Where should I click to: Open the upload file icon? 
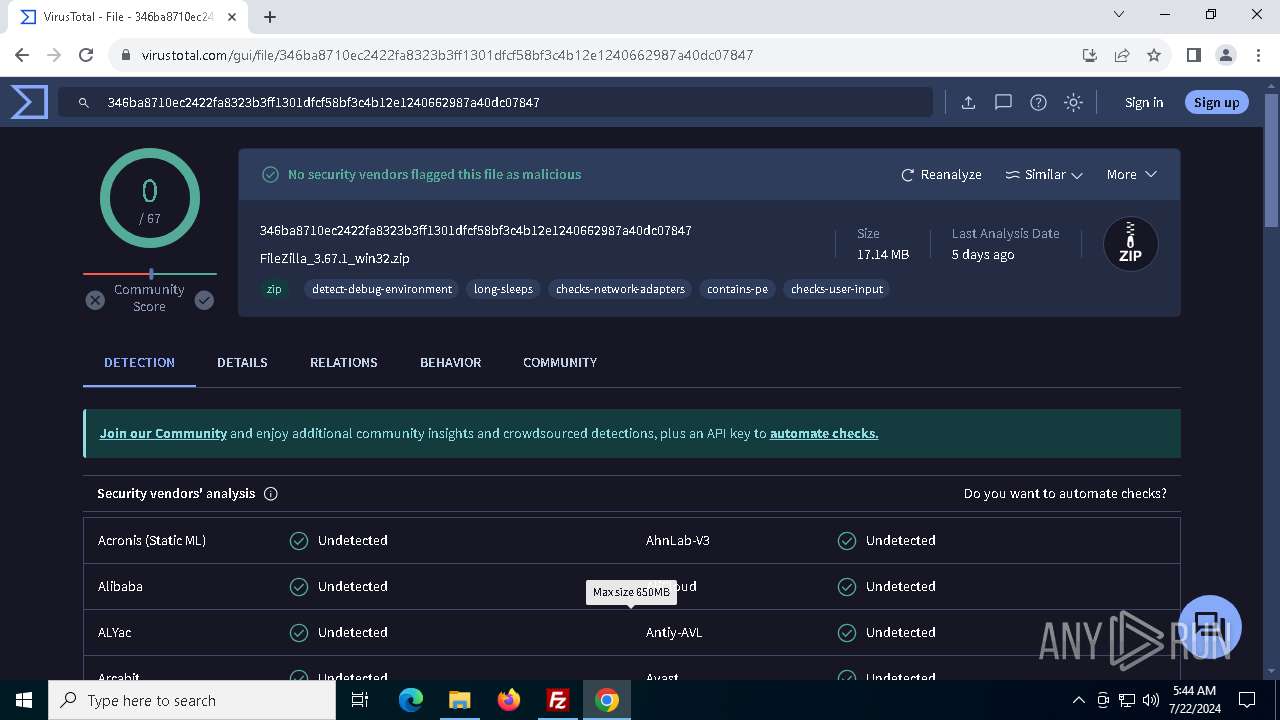click(x=968, y=102)
